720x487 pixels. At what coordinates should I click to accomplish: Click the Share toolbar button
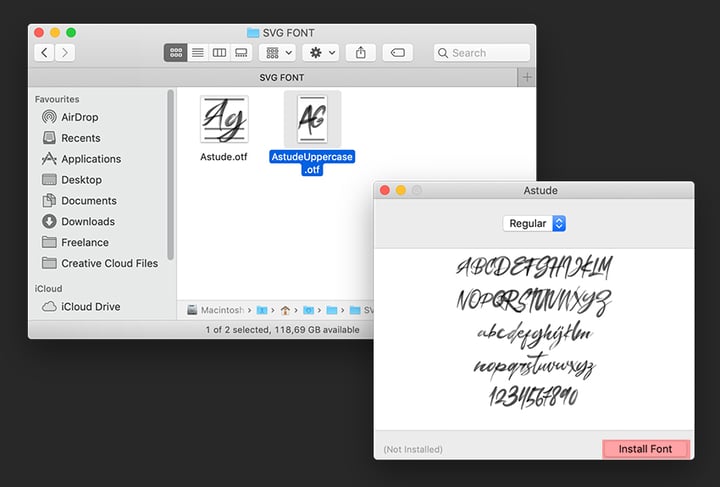(361, 53)
